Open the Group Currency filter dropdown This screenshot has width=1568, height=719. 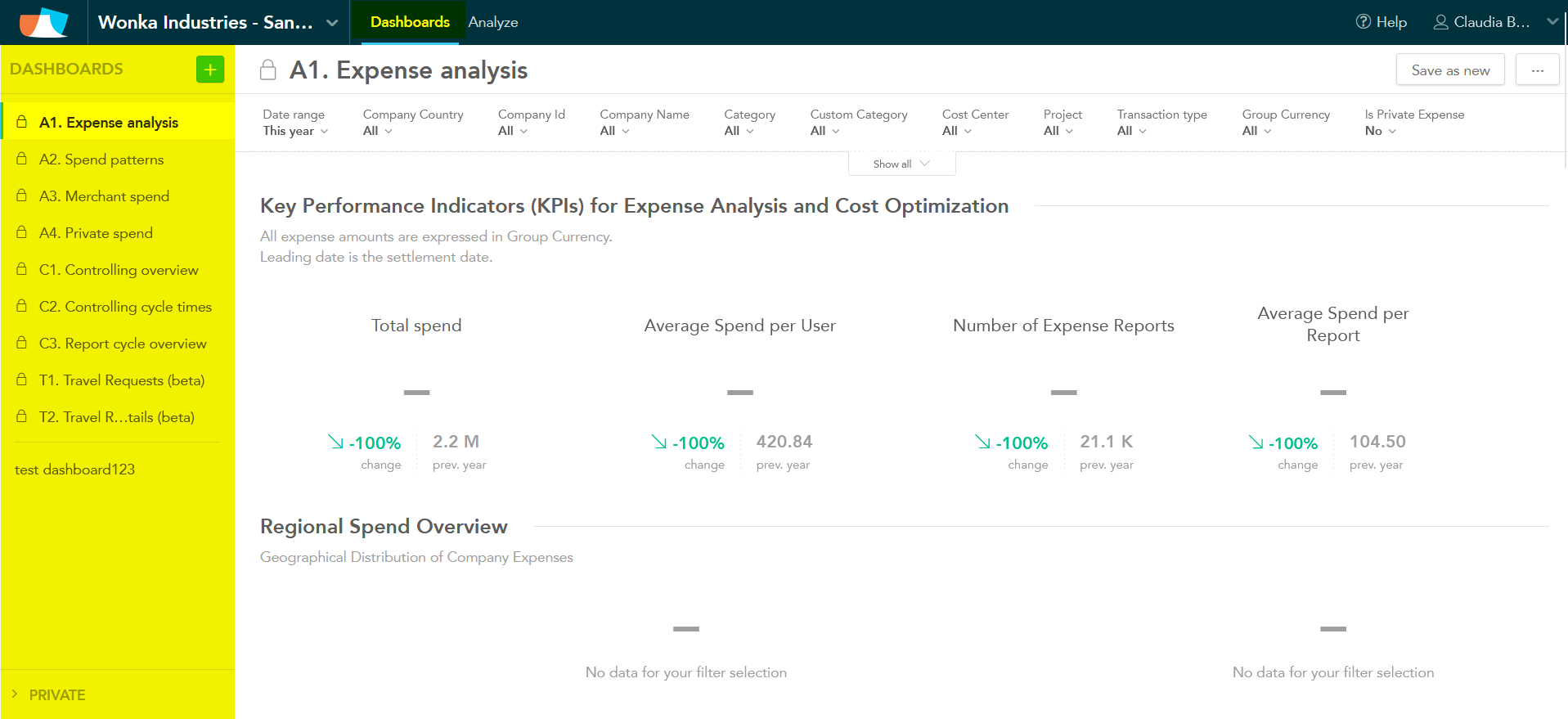1285,123
